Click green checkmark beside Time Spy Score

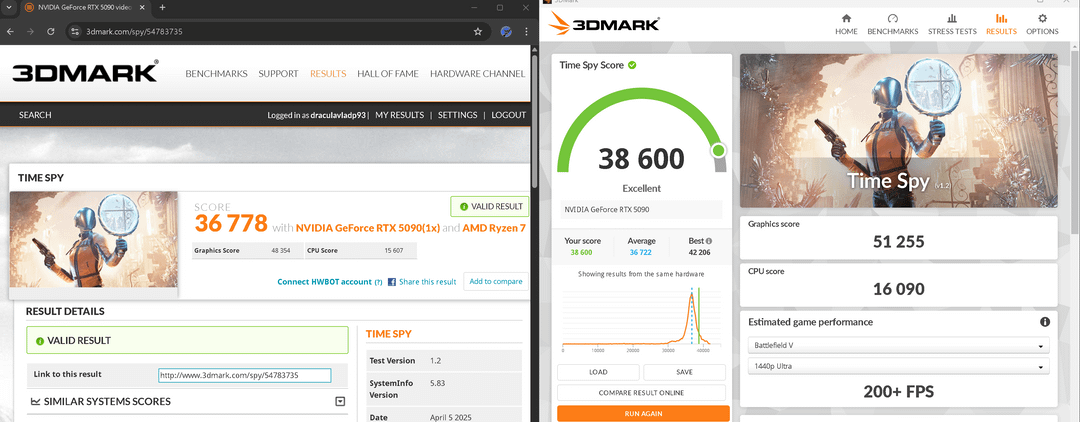point(632,65)
